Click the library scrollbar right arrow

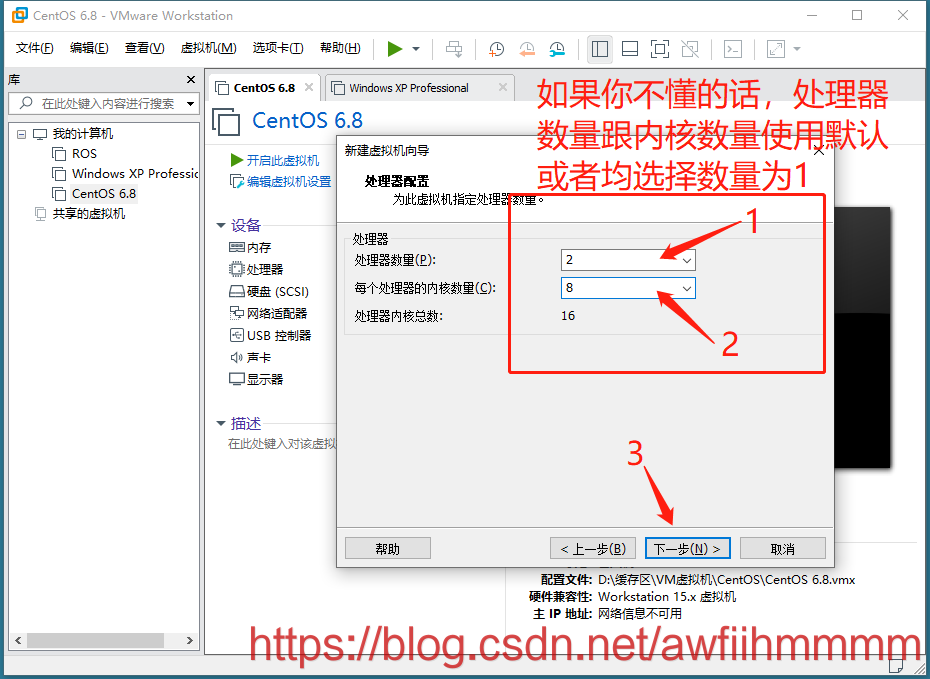(x=190, y=640)
